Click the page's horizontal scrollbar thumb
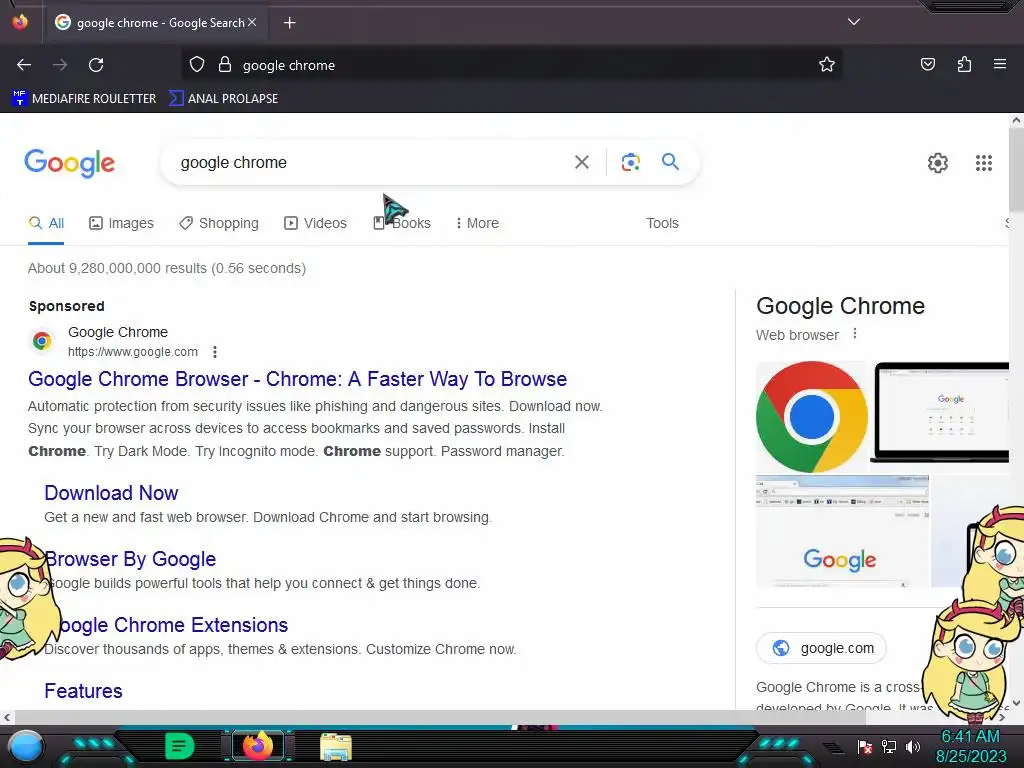This screenshot has width=1024, height=768. point(439,718)
